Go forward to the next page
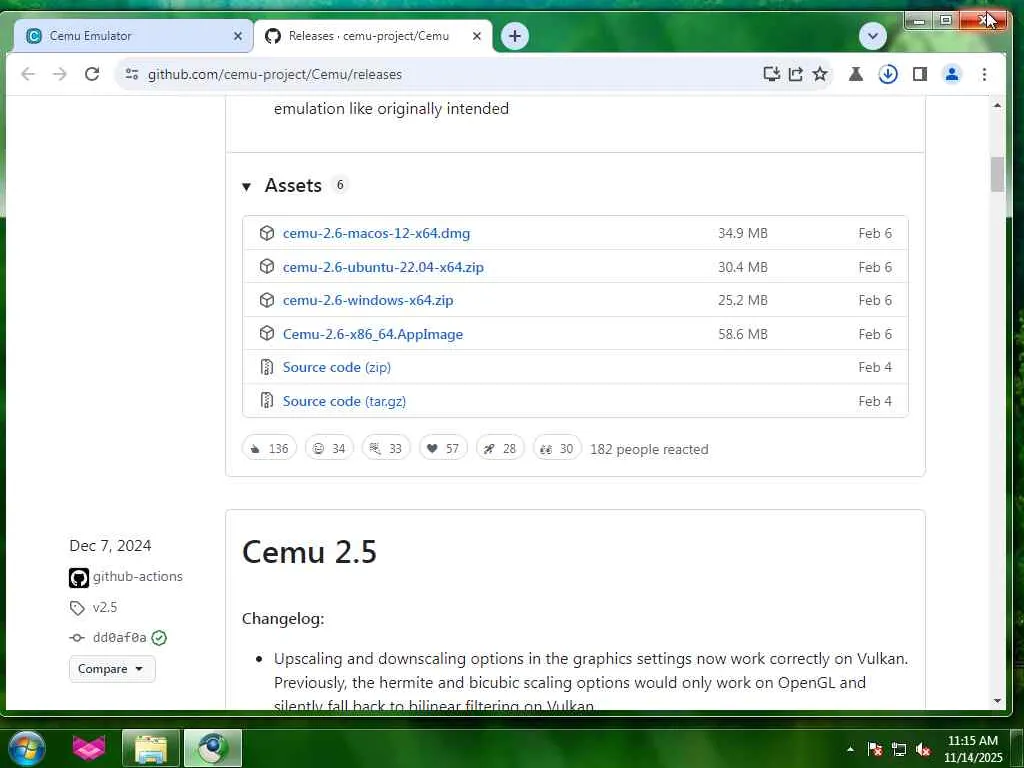 [59, 74]
